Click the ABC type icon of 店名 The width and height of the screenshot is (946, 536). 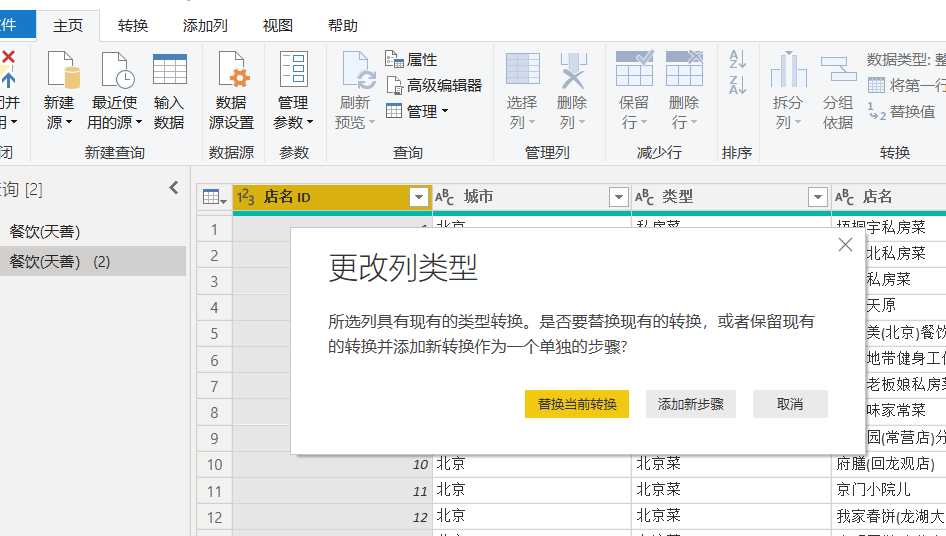pyautogui.click(x=845, y=197)
